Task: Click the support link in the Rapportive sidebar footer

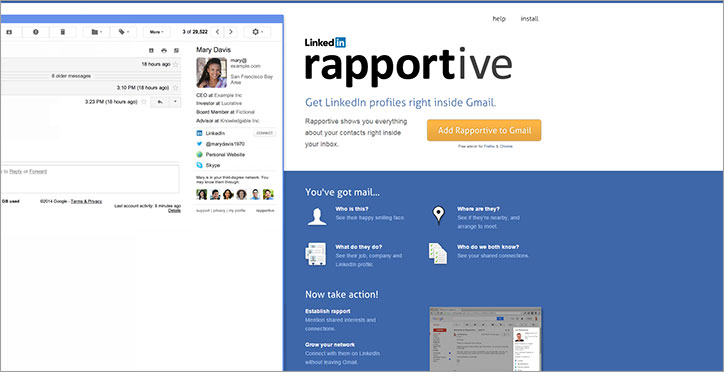Action: coord(203,210)
